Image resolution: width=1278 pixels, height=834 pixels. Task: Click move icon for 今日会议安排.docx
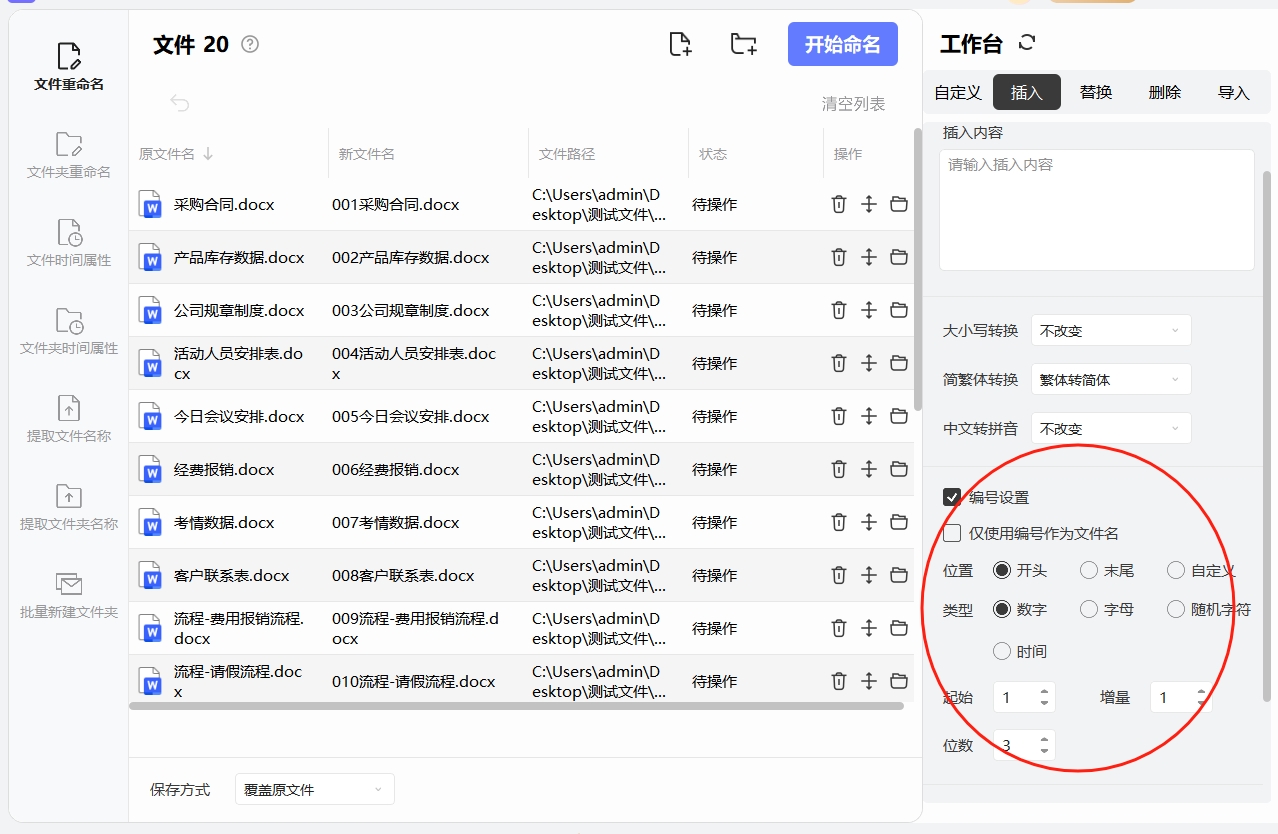pos(869,416)
